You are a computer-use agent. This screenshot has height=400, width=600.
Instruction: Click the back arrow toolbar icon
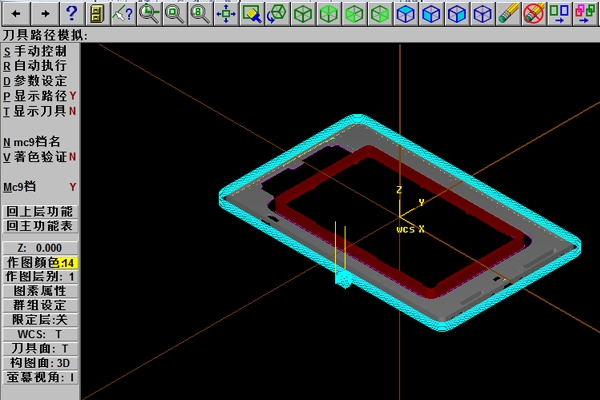[19, 13]
